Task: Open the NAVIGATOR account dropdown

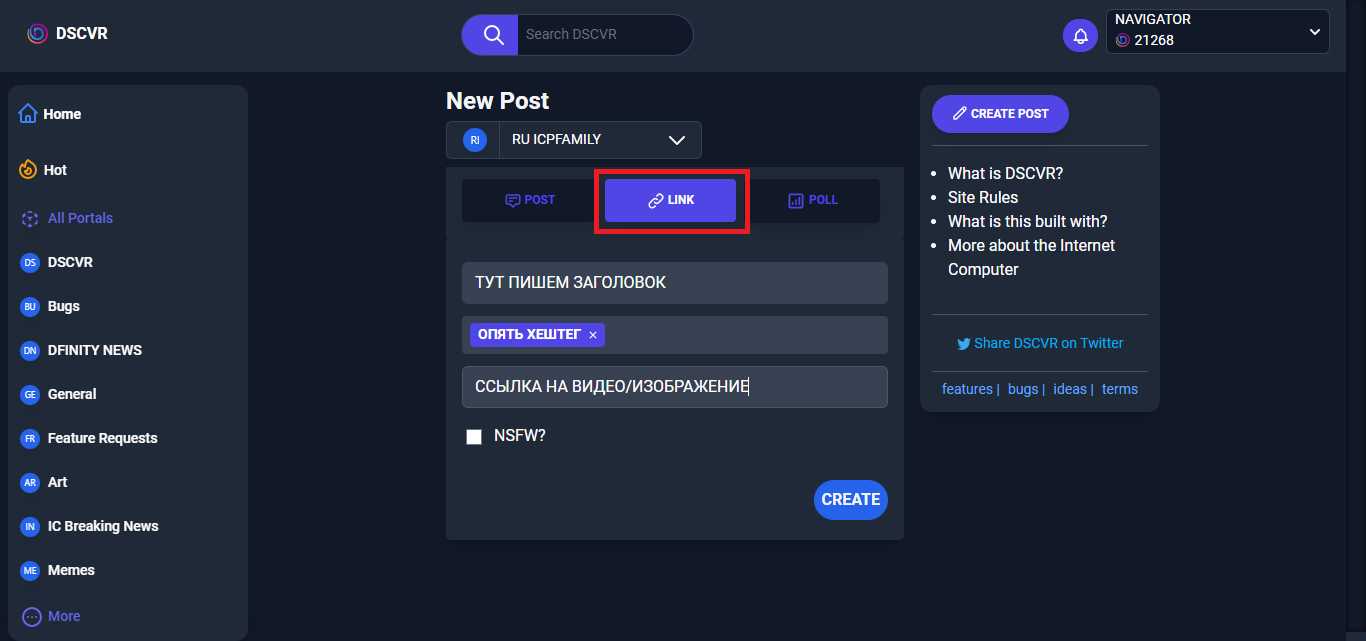Action: tap(1314, 32)
